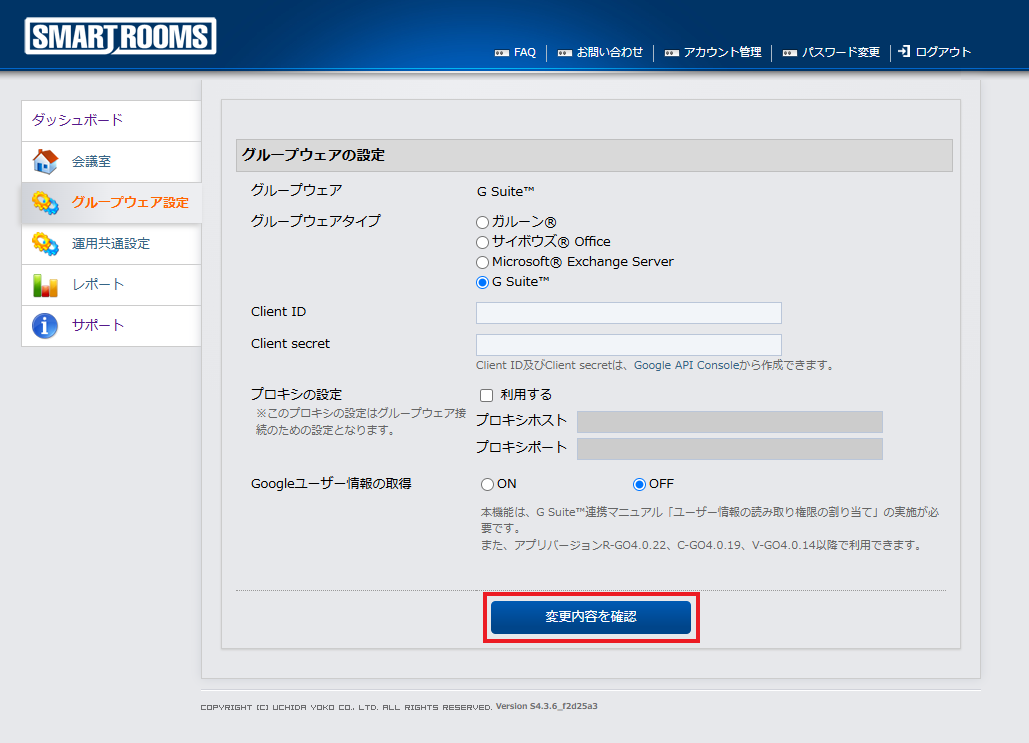Click inside the Client ID input field
The image size is (1029, 743).
click(x=628, y=313)
